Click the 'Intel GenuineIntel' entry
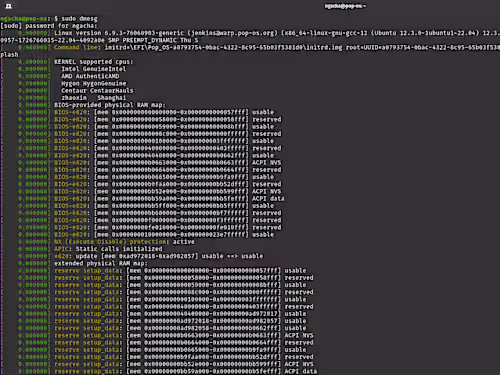This screenshot has height=375, width=500. 94,69
